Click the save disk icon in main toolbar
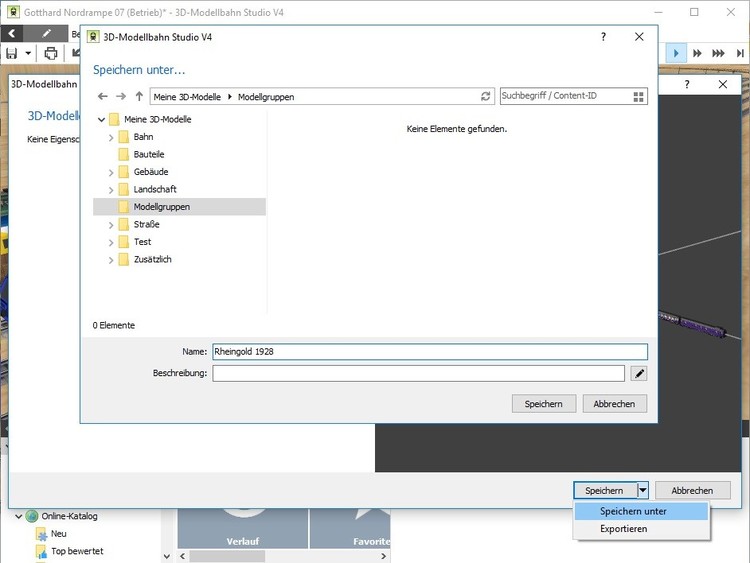Image resolution: width=750 pixels, height=563 pixels. (x=11, y=53)
